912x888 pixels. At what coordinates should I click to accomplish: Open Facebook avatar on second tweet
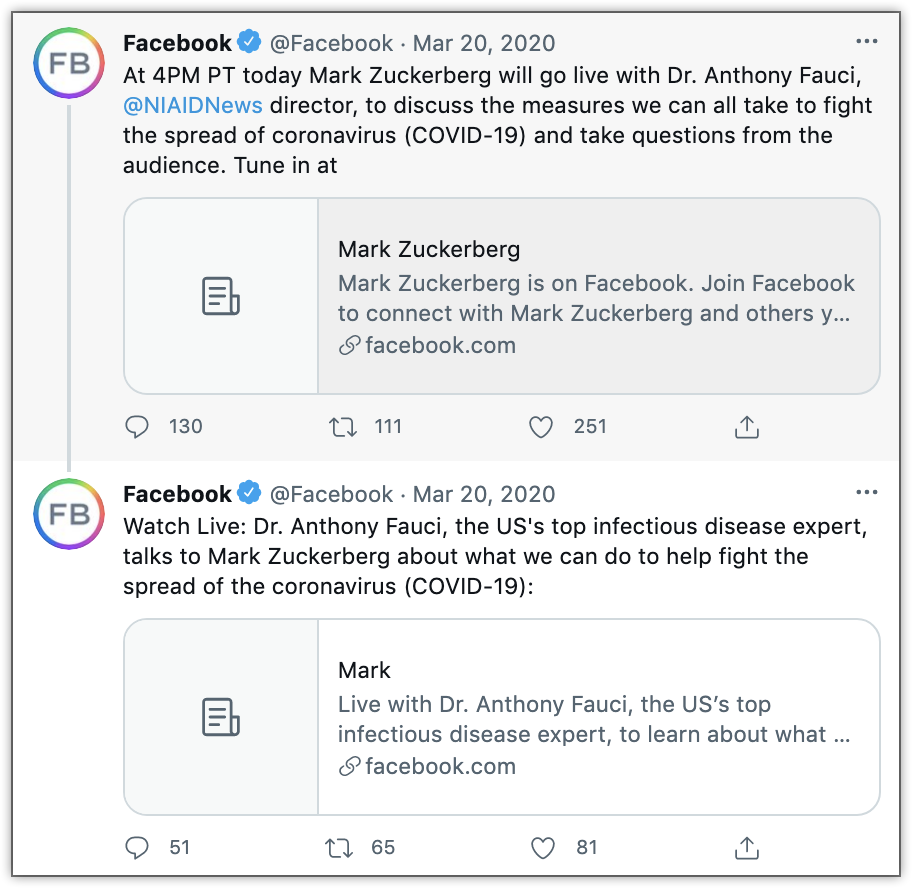point(69,515)
